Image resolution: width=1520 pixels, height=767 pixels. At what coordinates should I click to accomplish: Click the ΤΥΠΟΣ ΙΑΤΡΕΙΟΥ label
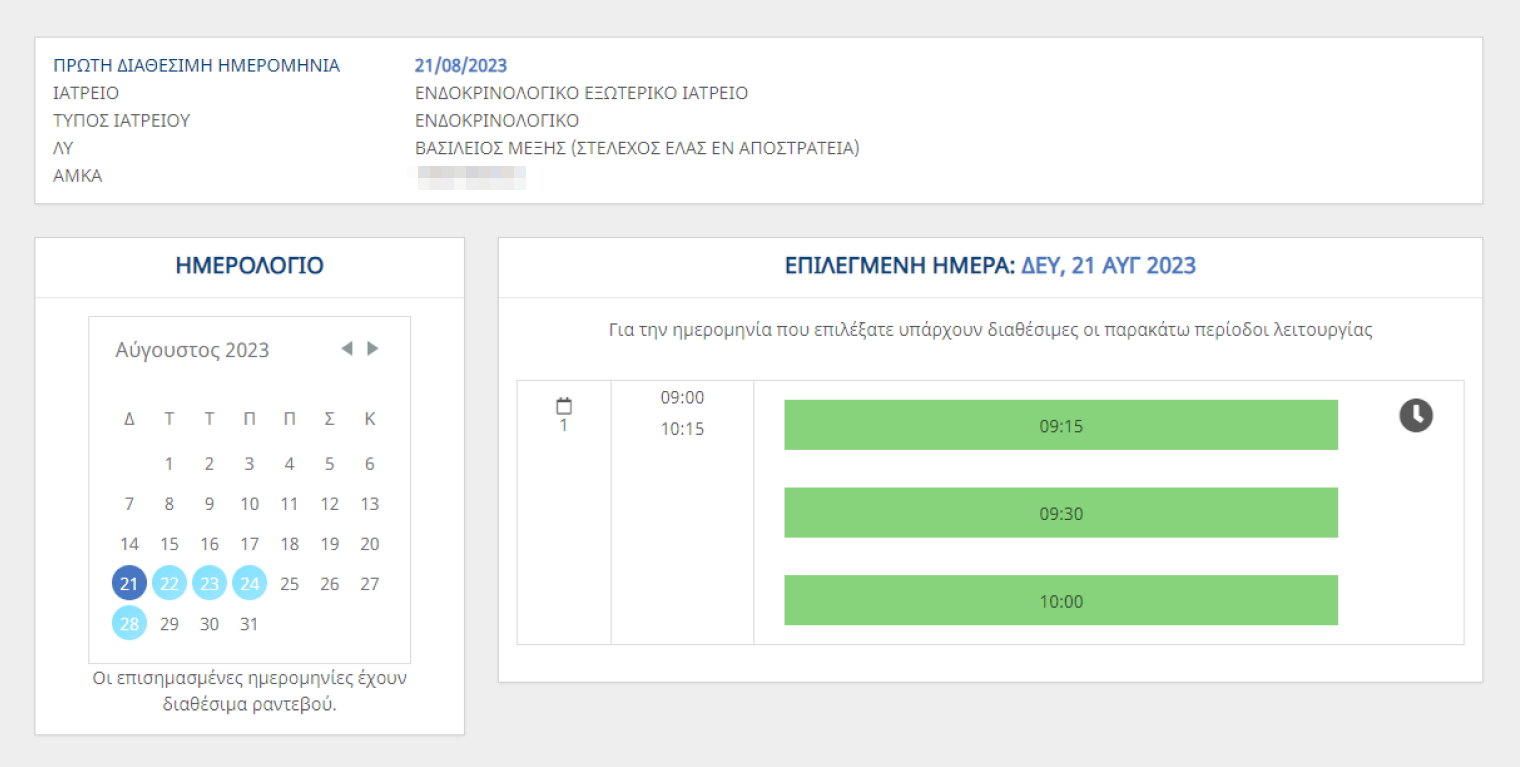[x=121, y=121]
